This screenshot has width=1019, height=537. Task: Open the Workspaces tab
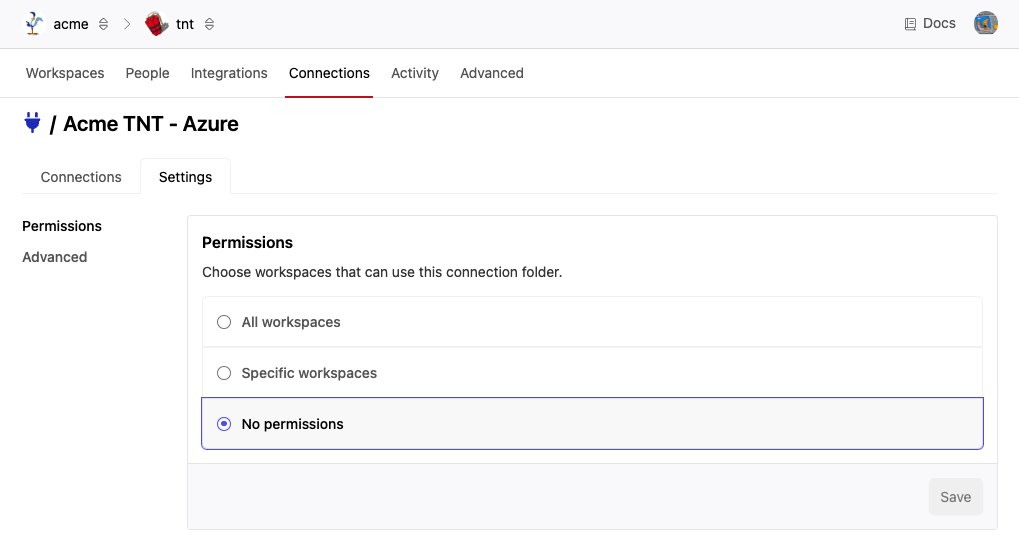pos(65,73)
